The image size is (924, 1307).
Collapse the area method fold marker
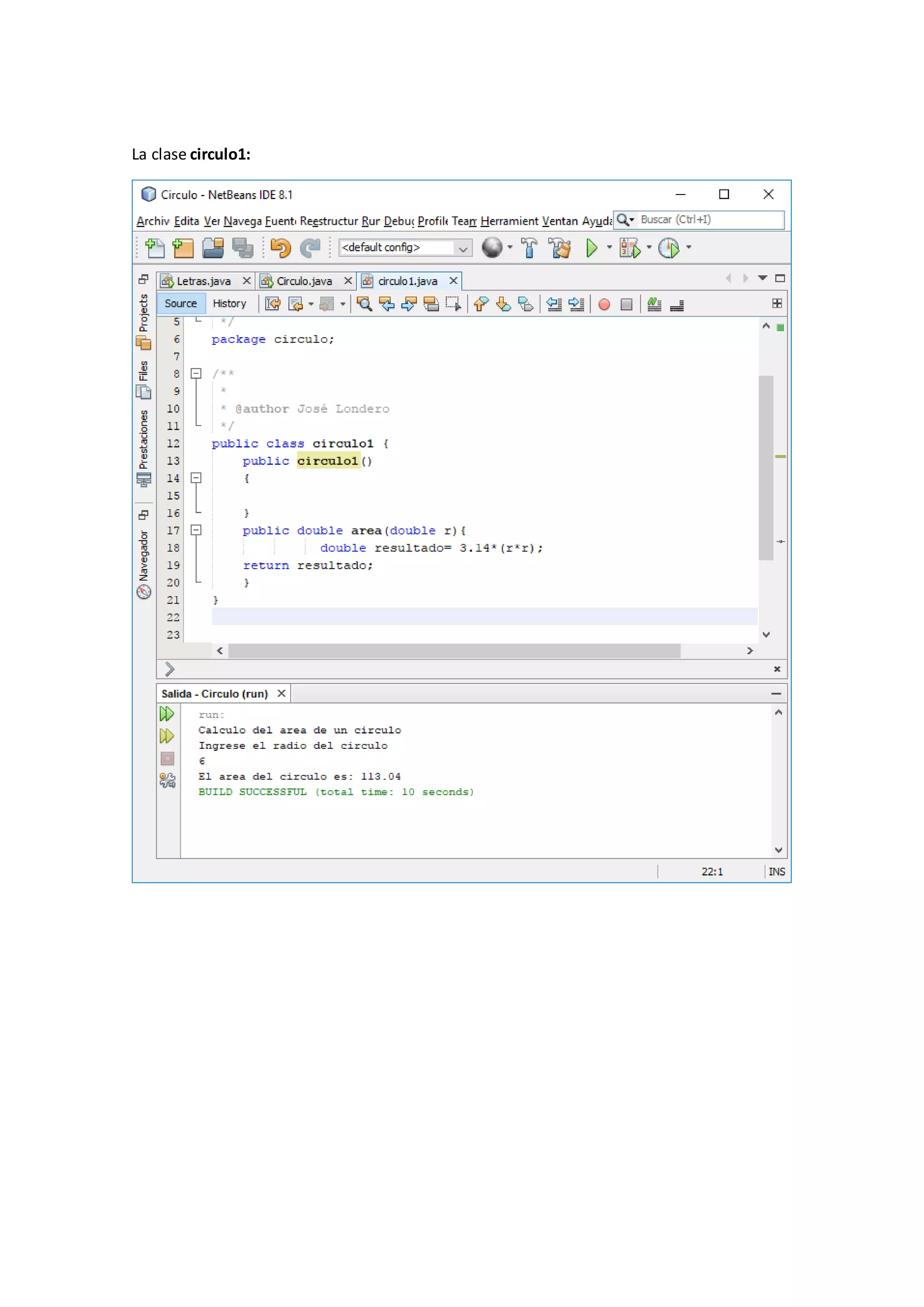196,531
